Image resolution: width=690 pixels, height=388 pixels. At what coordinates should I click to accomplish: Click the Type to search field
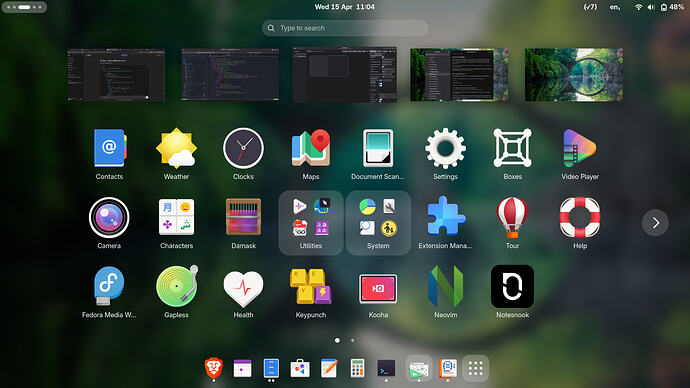pos(345,28)
